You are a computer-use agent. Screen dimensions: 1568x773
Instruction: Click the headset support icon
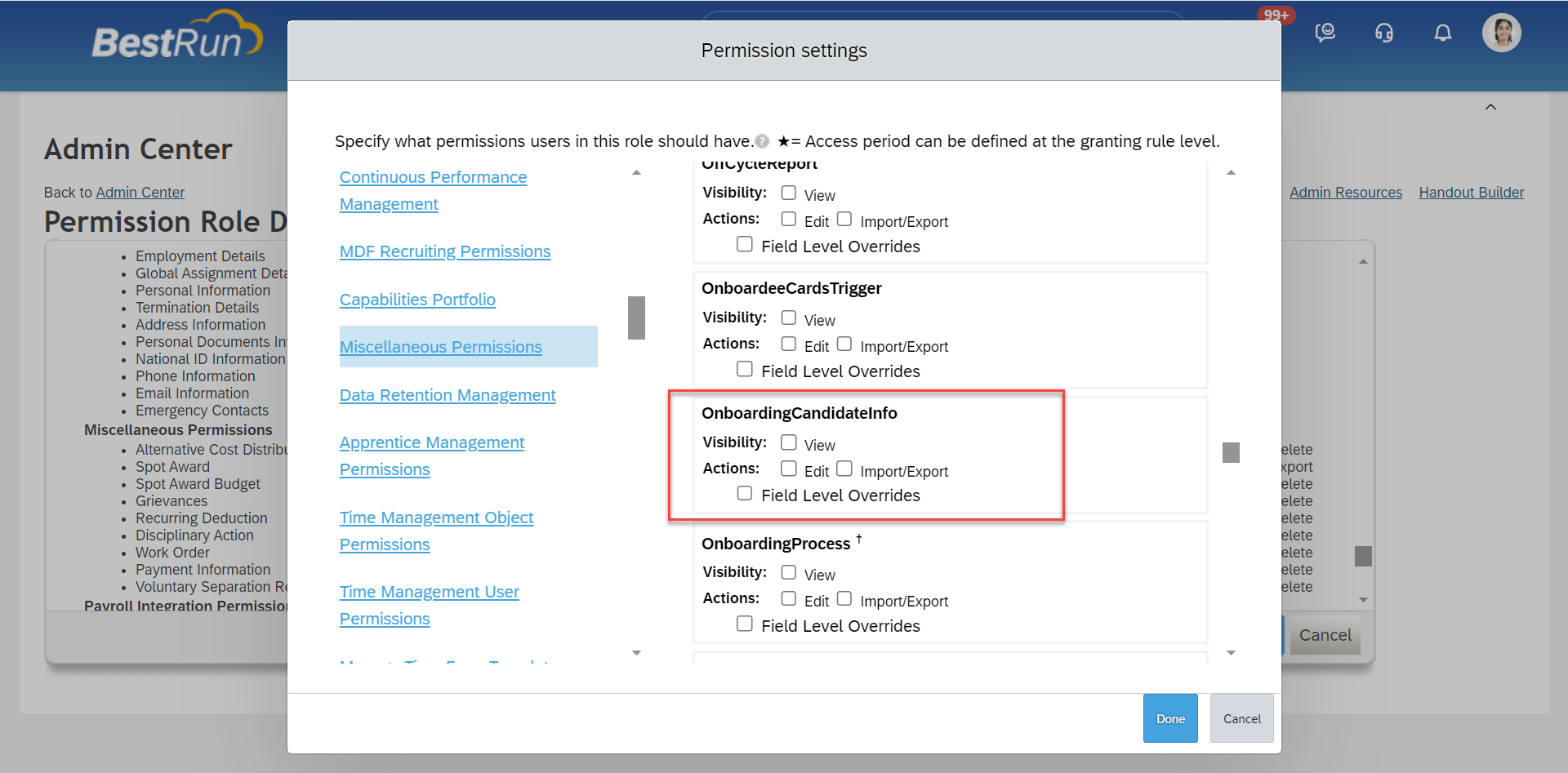(1384, 33)
